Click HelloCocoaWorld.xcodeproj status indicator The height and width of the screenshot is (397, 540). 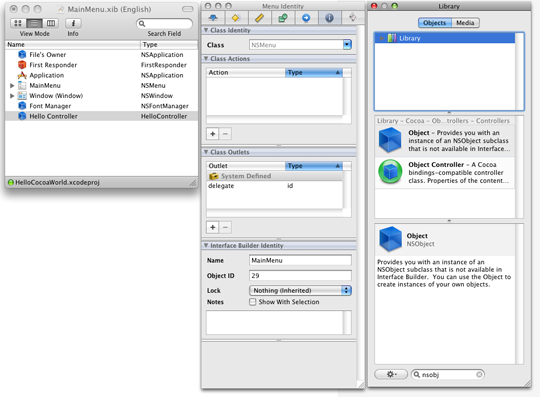click(11, 182)
